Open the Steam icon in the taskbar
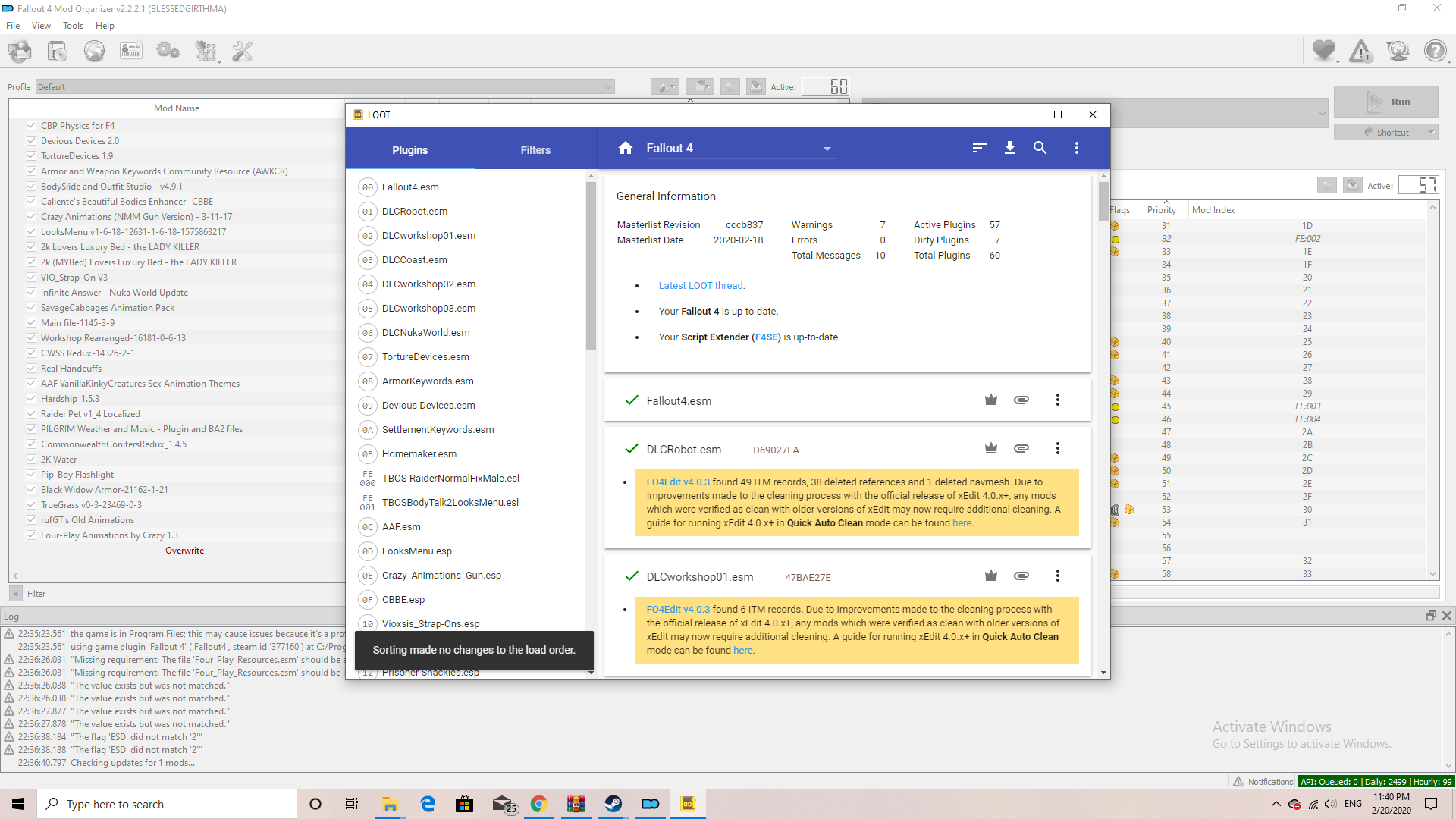Viewport: 1456px width, 819px height. pyautogui.click(x=613, y=804)
